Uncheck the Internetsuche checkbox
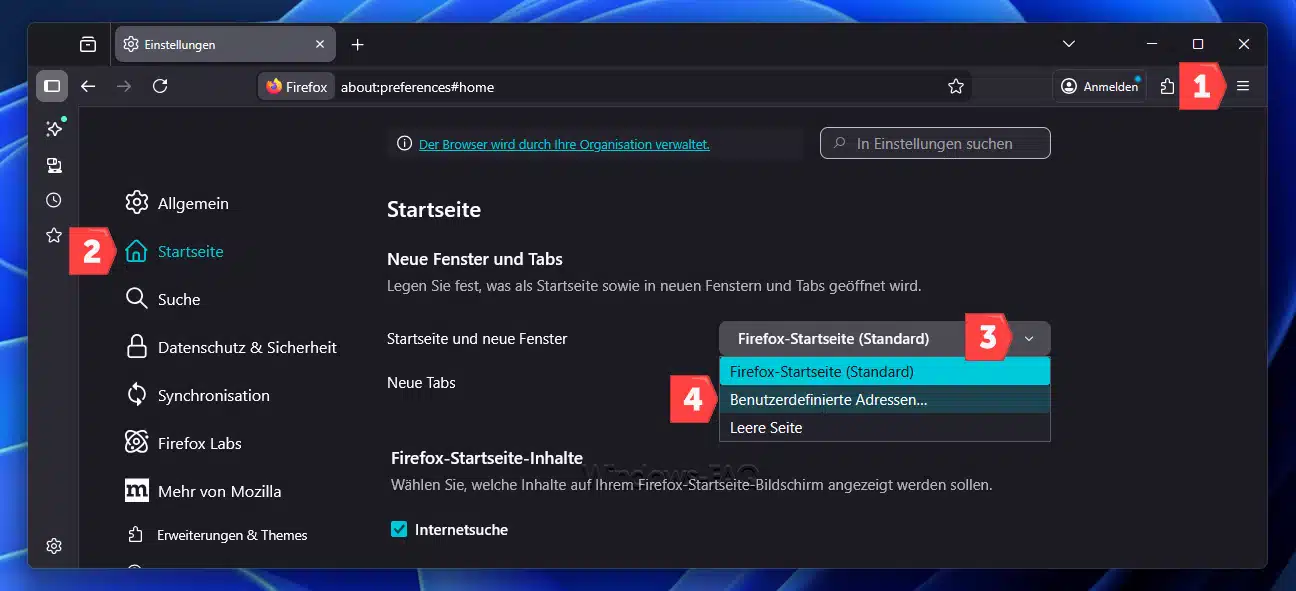The height and width of the screenshot is (591, 1296). (399, 530)
